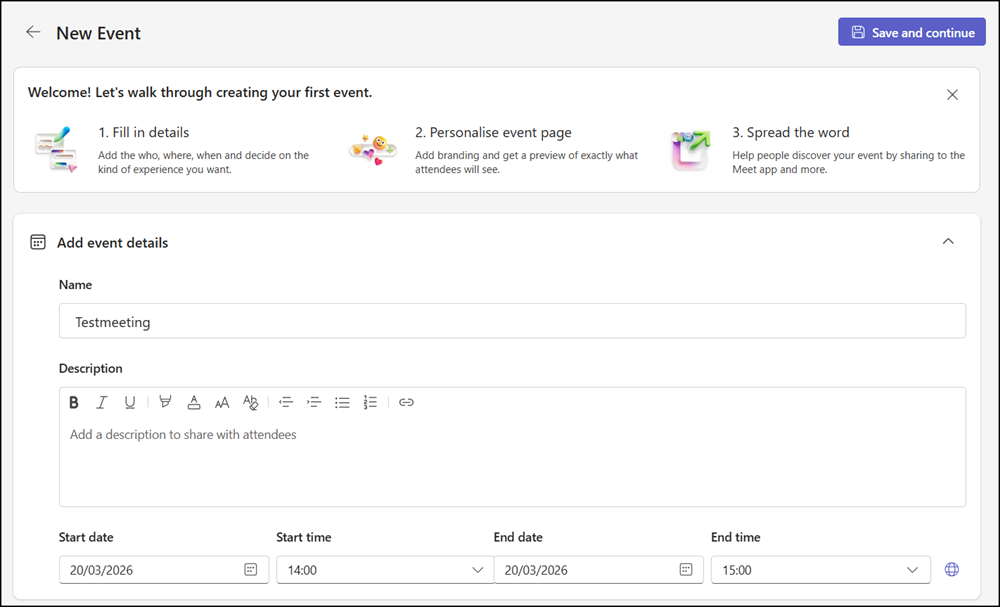The height and width of the screenshot is (607, 1000).
Task: Collapse the Add event details section
Action: pyautogui.click(x=948, y=241)
